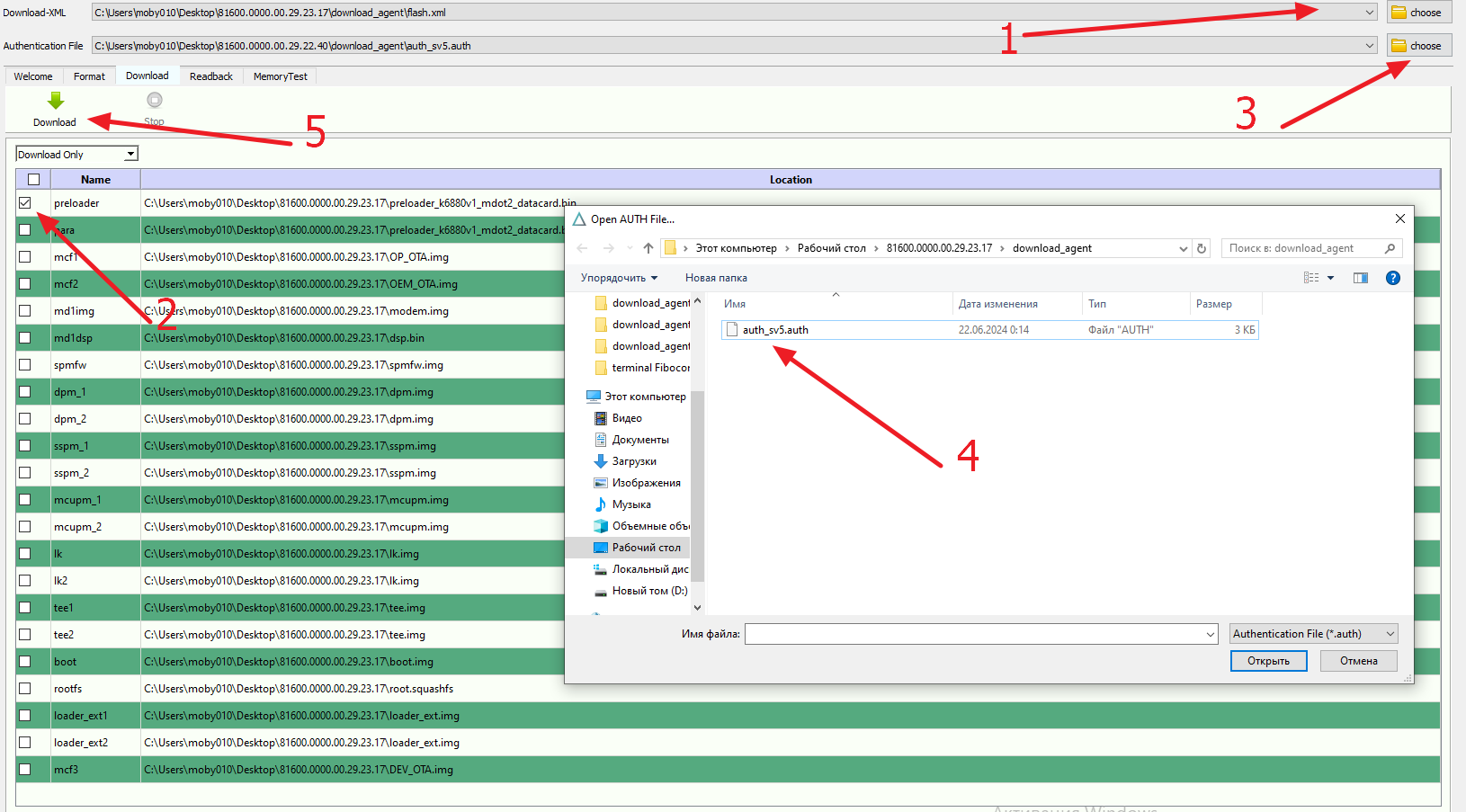The height and width of the screenshot is (812, 1466).
Task: Click the Отмена button
Action: [x=1358, y=661]
